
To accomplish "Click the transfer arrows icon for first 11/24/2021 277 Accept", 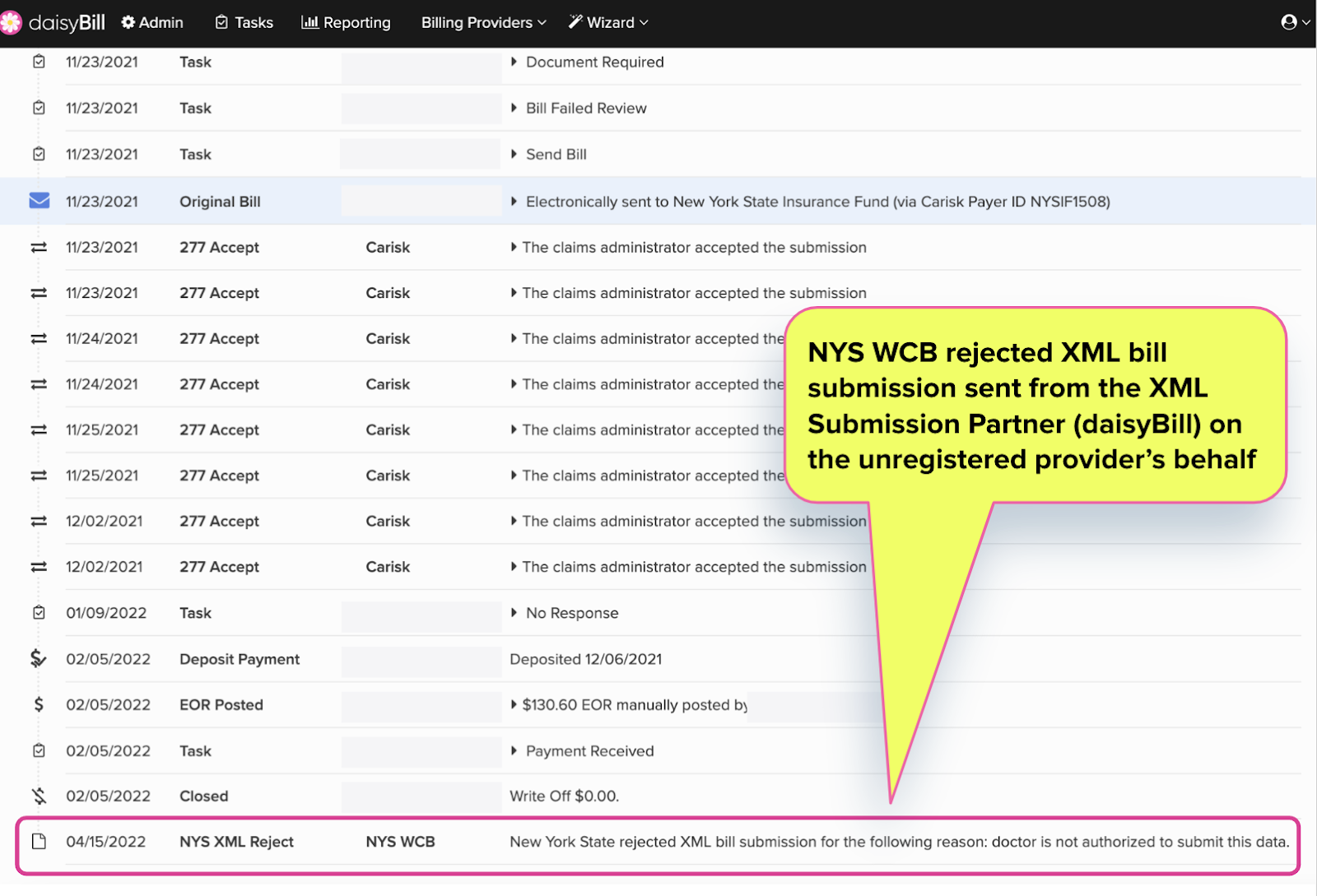I will click(39, 338).
